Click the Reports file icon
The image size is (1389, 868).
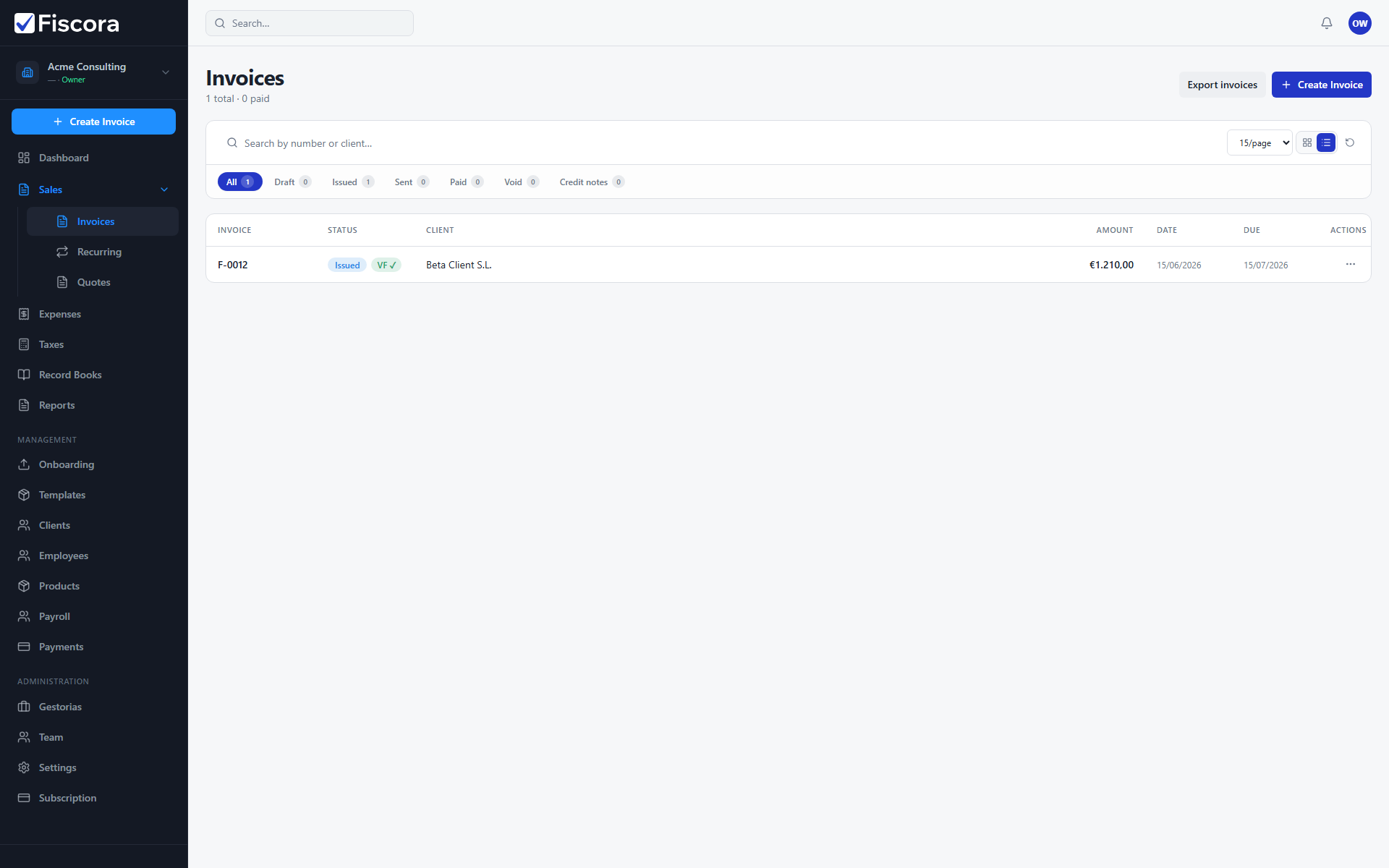pyautogui.click(x=24, y=405)
